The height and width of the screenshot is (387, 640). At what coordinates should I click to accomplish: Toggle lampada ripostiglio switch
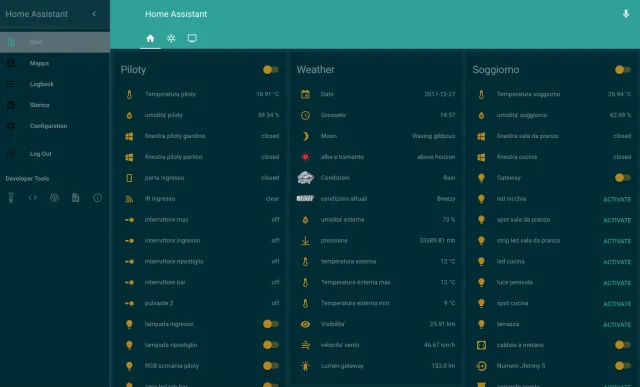pyautogui.click(x=271, y=345)
